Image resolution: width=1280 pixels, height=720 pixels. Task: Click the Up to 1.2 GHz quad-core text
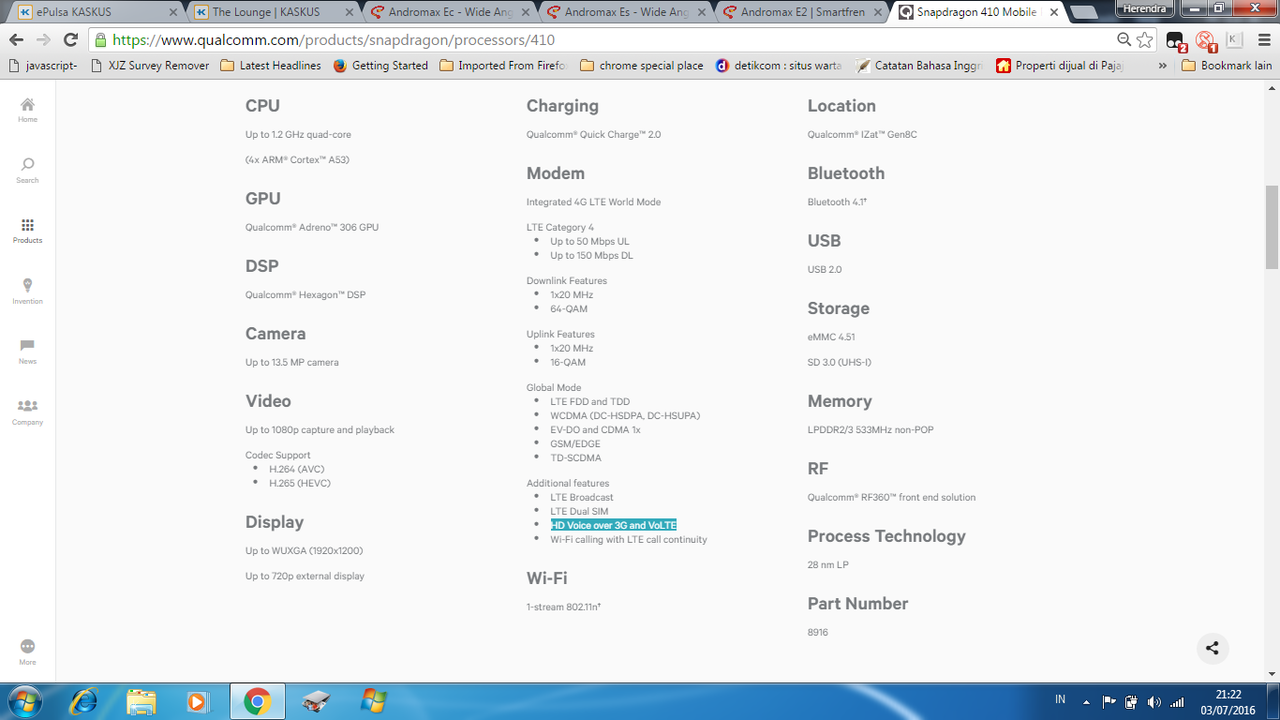click(298, 134)
